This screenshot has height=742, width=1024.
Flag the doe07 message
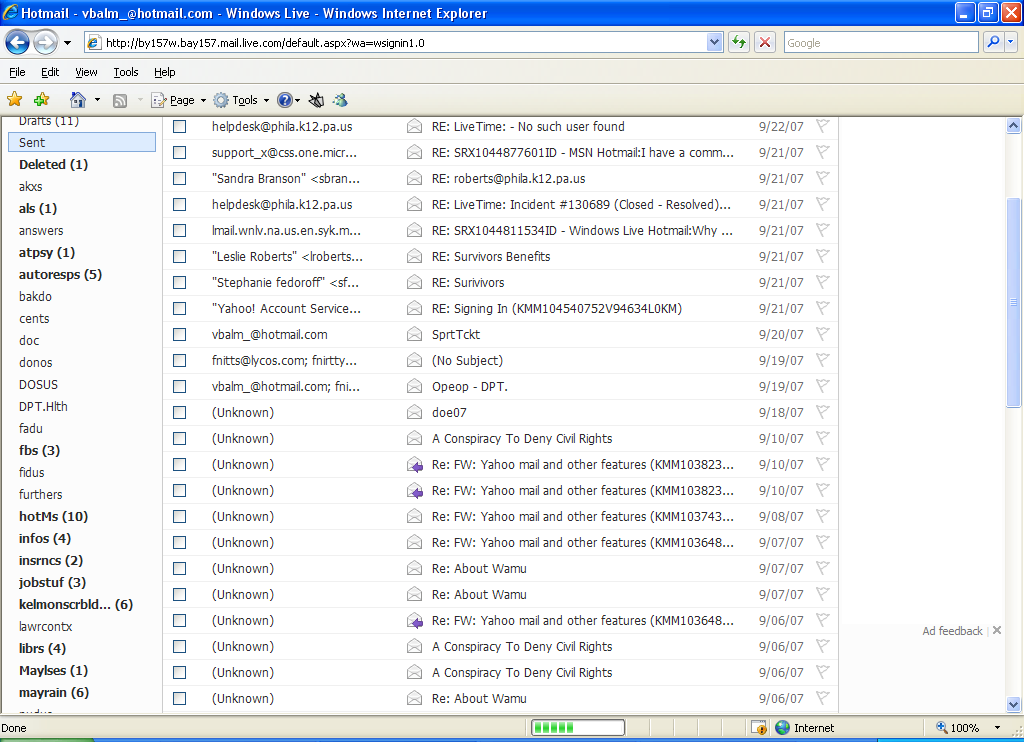[822, 411]
